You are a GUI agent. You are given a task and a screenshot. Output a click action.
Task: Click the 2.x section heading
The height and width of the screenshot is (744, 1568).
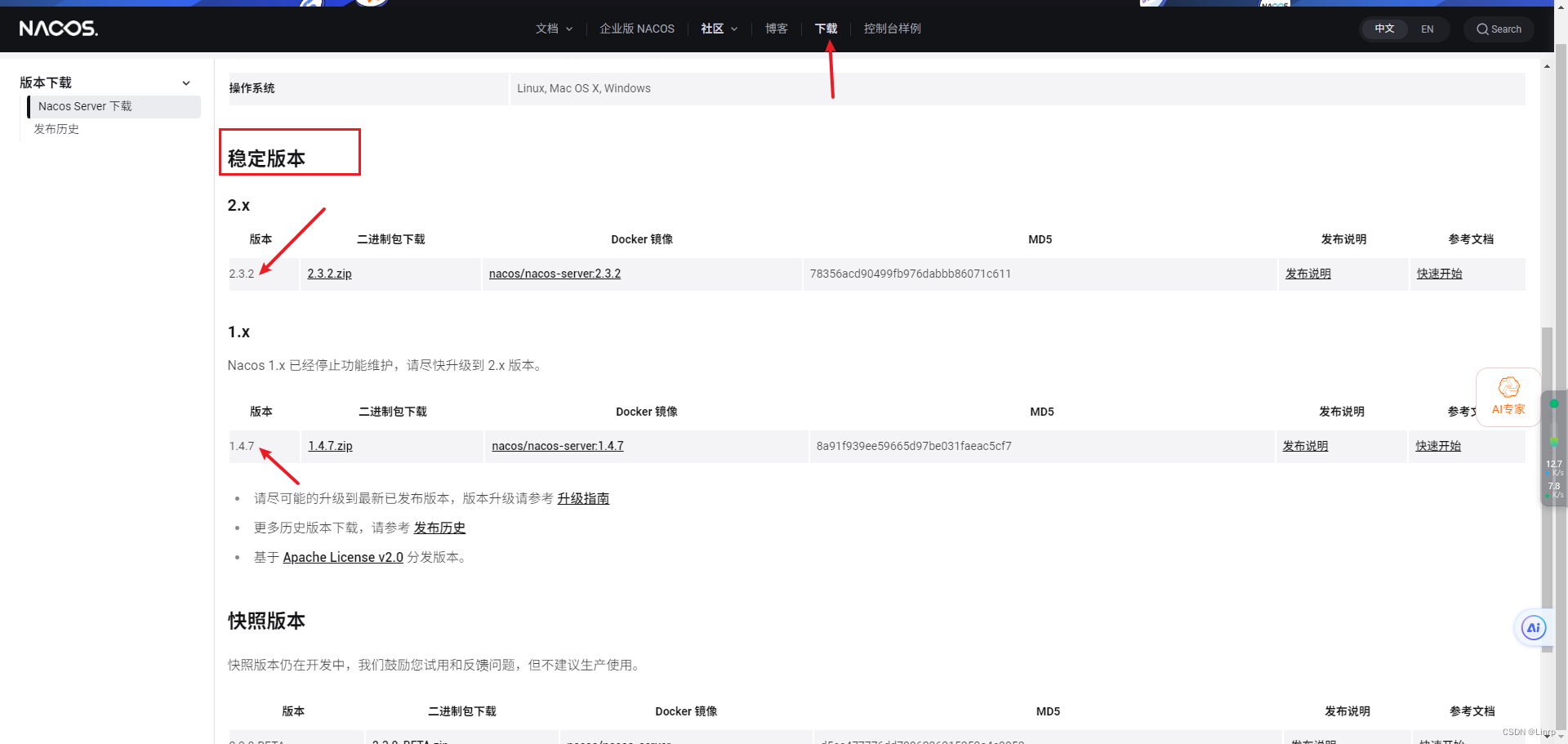[x=238, y=206]
